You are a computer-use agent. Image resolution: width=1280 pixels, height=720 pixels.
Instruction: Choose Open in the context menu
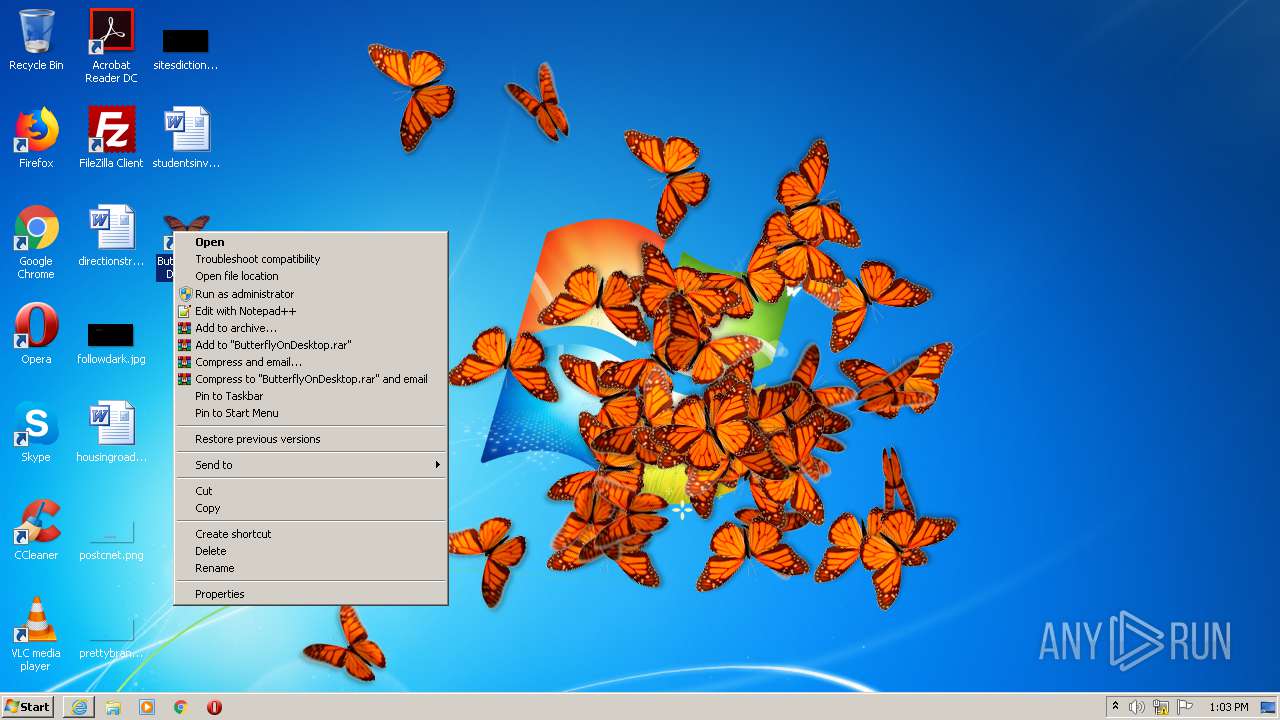[x=311, y=242]
